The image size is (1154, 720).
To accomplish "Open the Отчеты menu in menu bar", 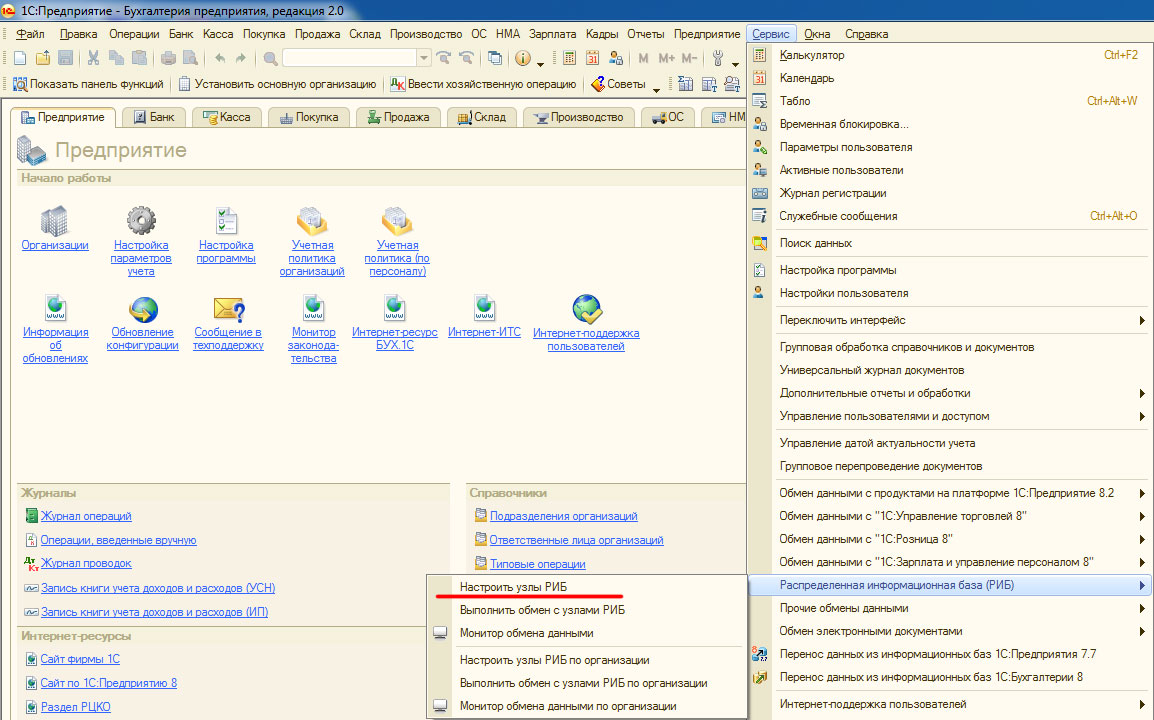I will tap(645, 33).
